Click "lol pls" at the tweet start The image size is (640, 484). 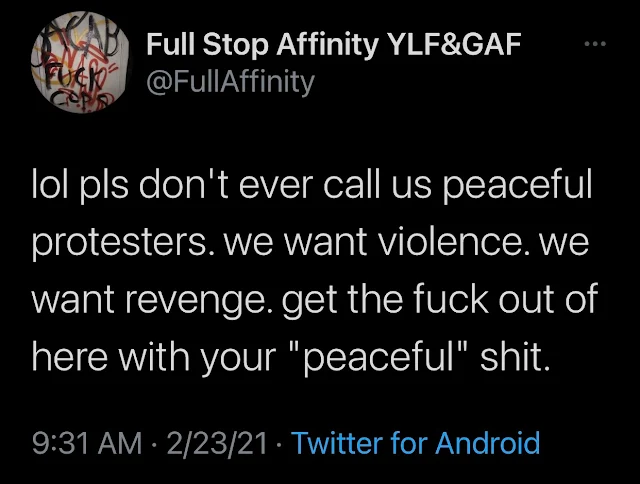[80, 184]
